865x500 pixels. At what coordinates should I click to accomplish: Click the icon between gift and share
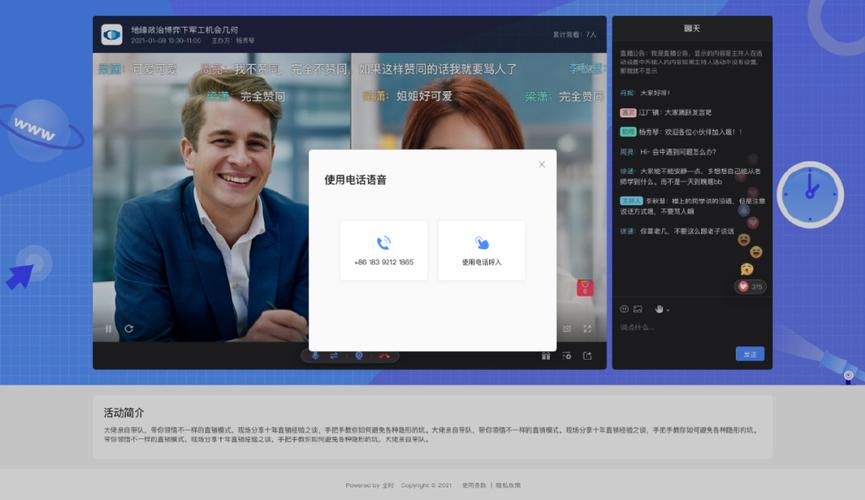(567, 356)
